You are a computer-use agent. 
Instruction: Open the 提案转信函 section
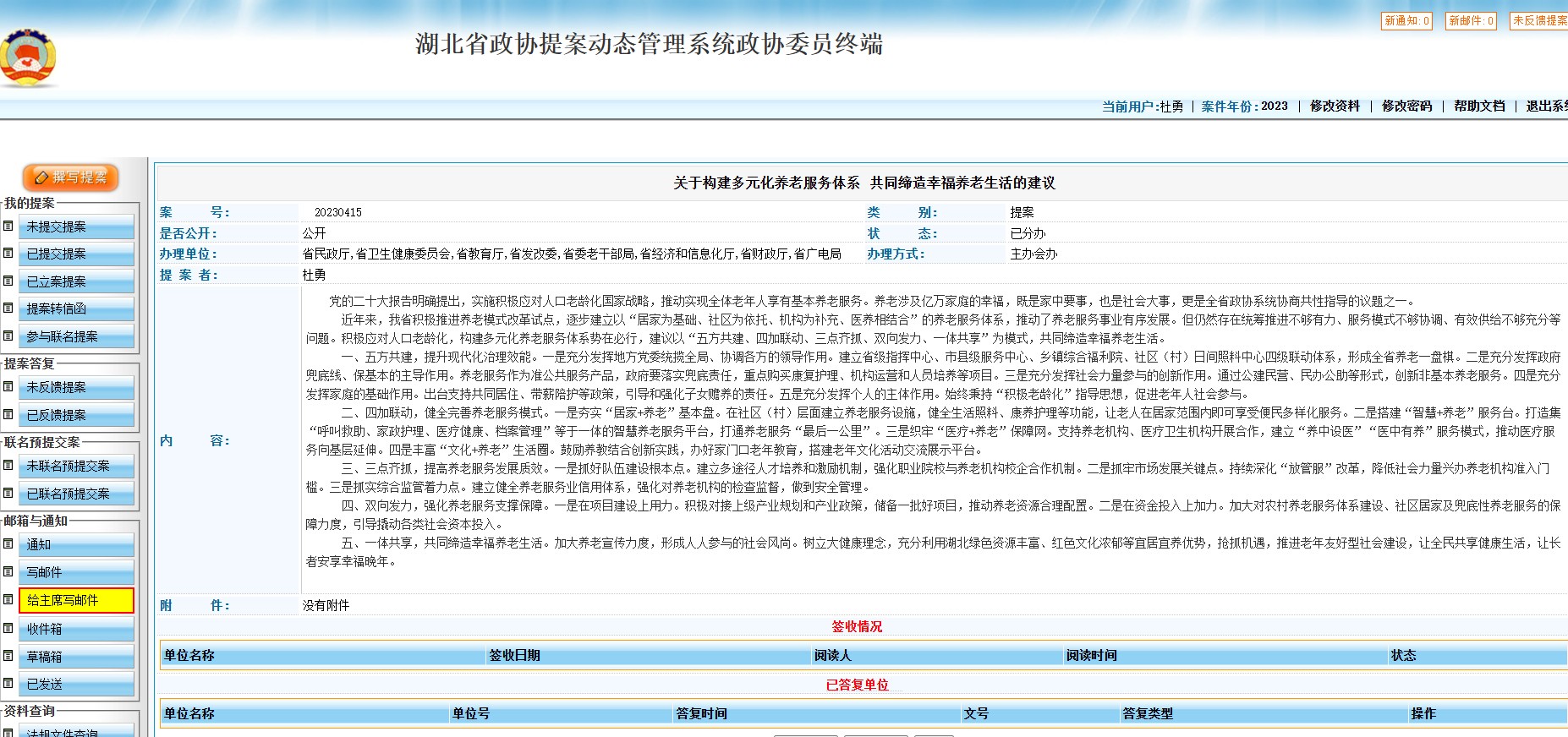76,308
